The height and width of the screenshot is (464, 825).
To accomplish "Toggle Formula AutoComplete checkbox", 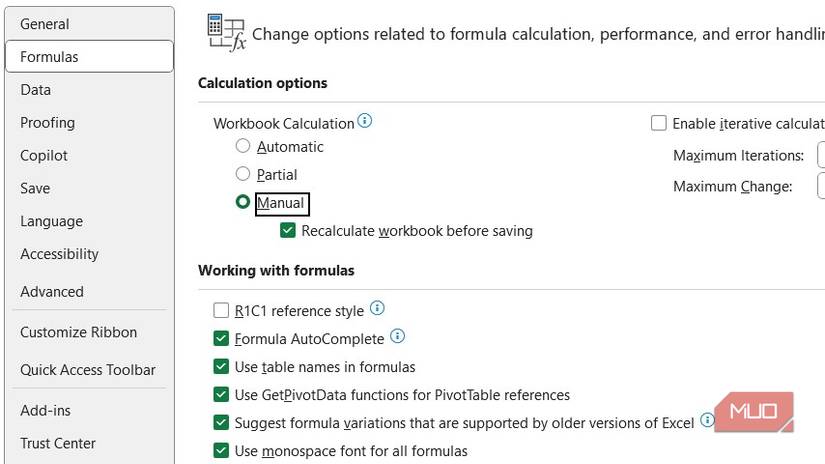I will point(221,339).
